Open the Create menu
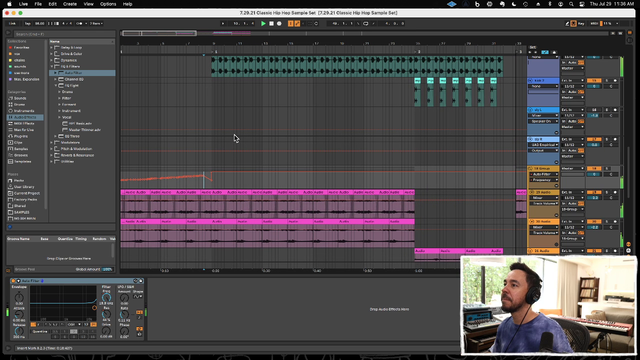 click(70, 4)
